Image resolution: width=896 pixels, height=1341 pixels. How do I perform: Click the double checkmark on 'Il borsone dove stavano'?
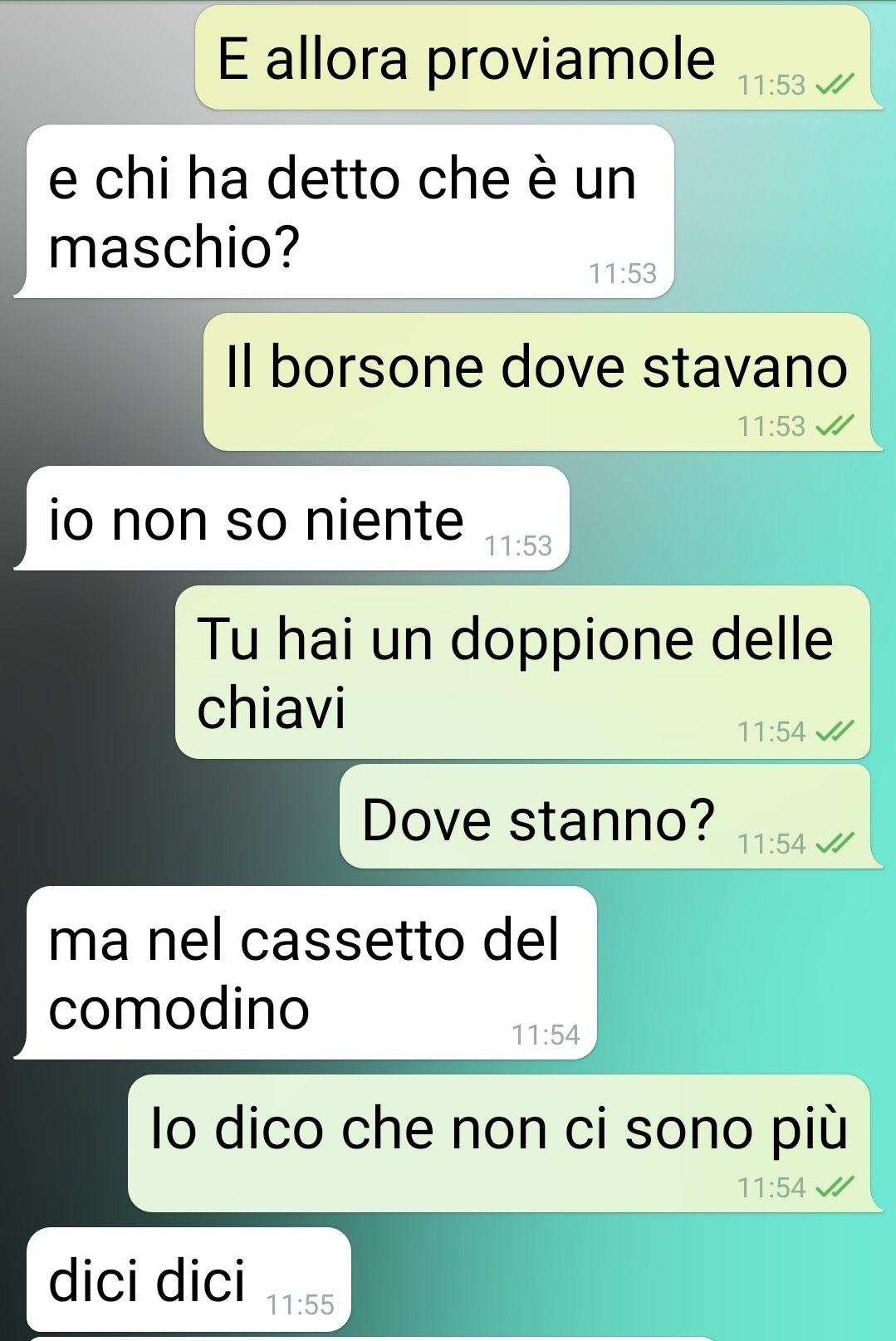(835, 426)
